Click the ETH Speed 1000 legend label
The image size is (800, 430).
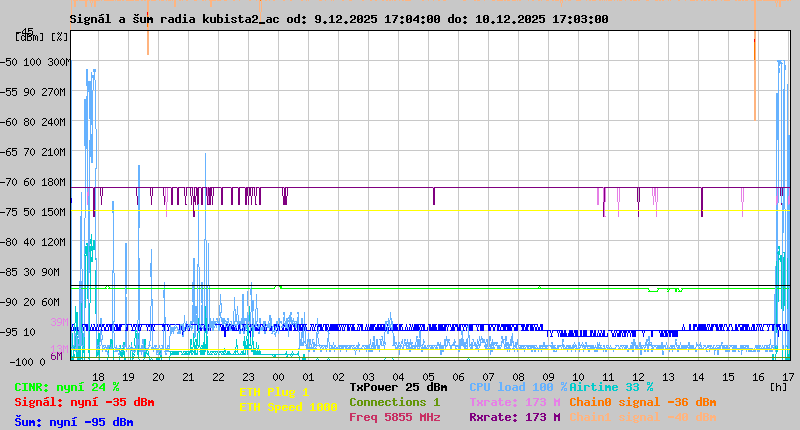pos(288,408)
